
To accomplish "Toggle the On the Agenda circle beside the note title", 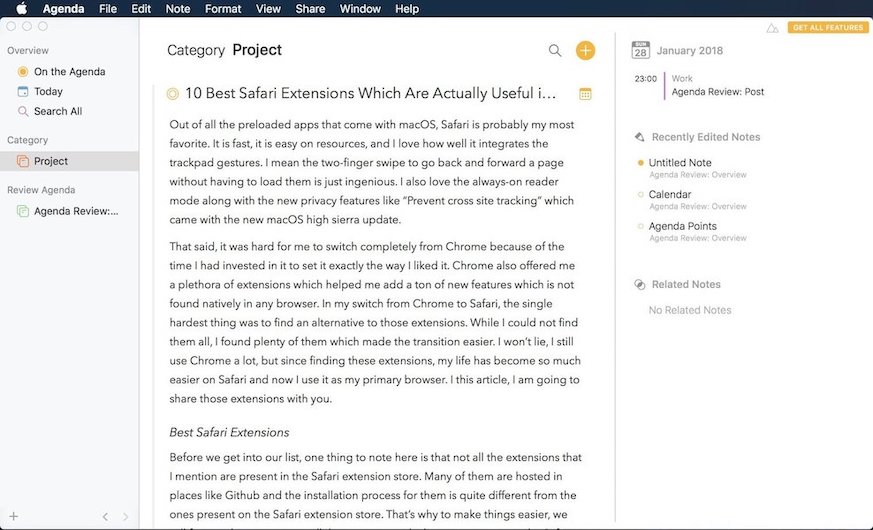I will click(x=172, y=94).
